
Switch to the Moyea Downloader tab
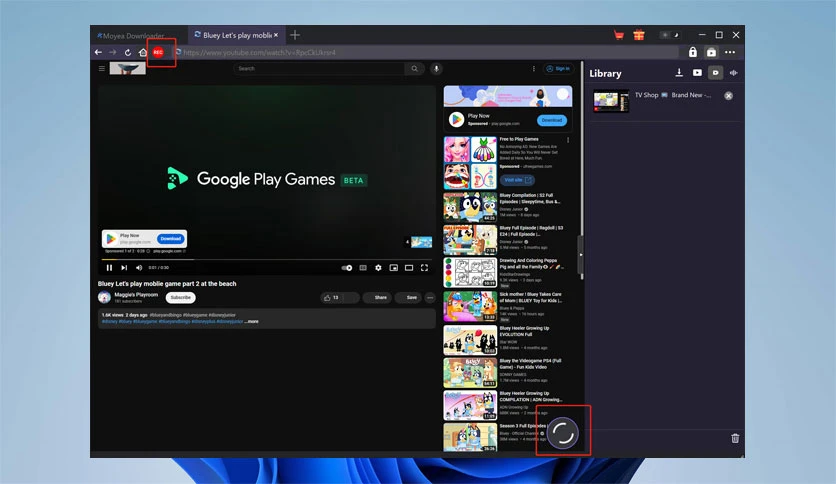pyautogui.click(x=131, y=36)
